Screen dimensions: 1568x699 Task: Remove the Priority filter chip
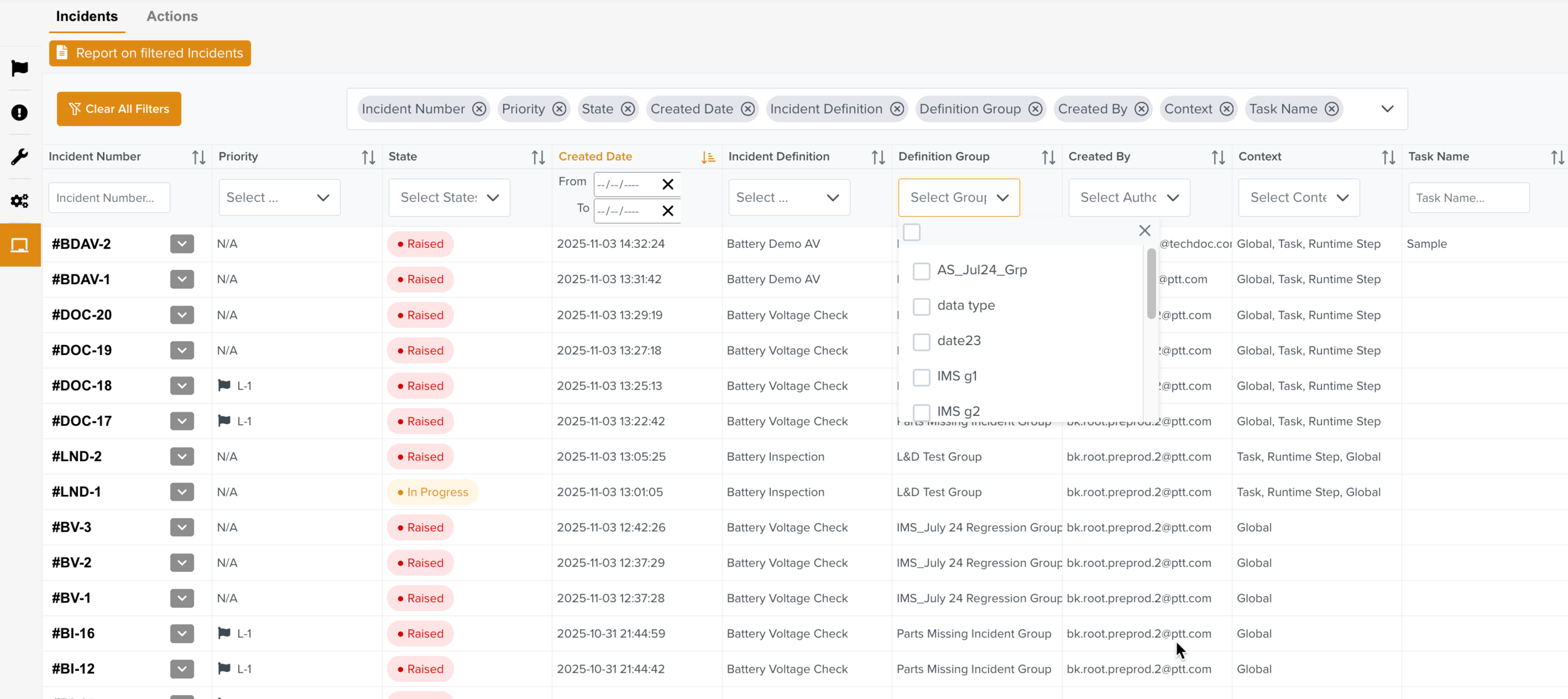point(559,109)
